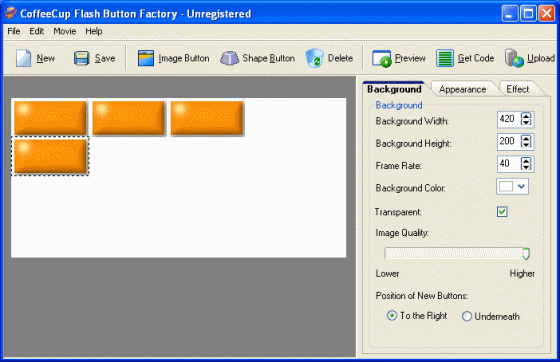Decrease Background Width with down arrow
The image size is (560, 362).
526,122
